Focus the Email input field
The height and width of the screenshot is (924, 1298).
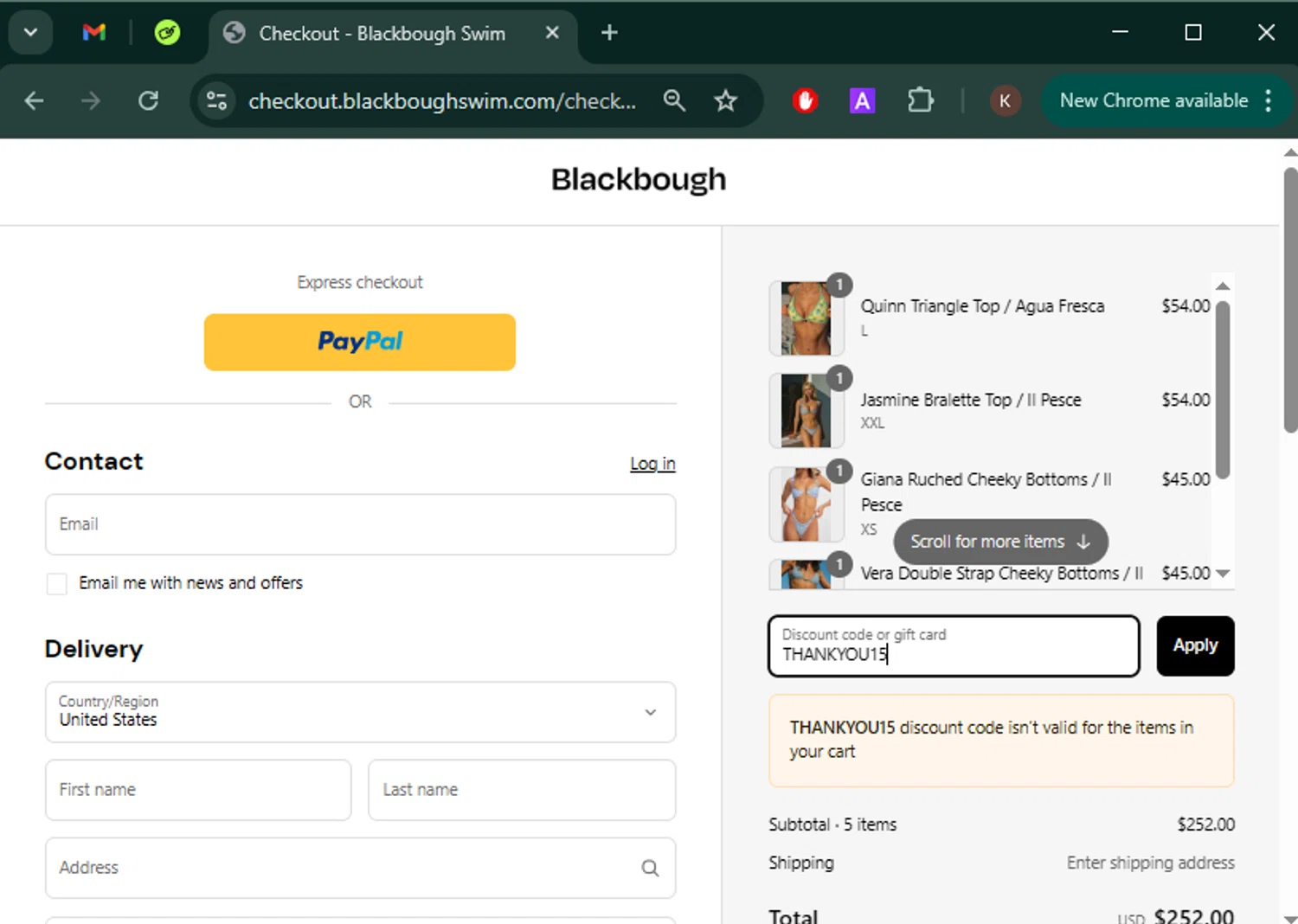(360, 524)
